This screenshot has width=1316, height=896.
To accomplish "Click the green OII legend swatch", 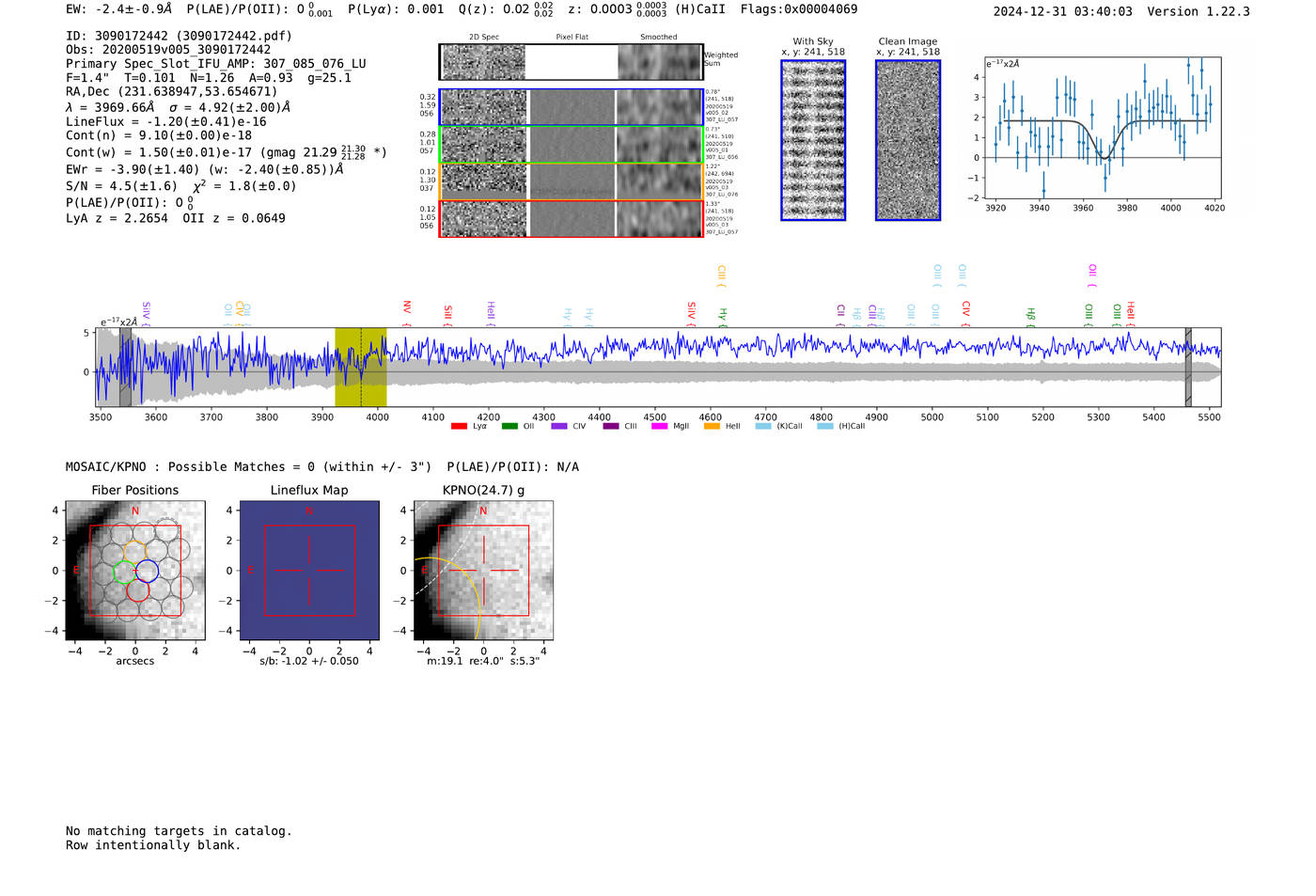I will (x=509, y=427).
